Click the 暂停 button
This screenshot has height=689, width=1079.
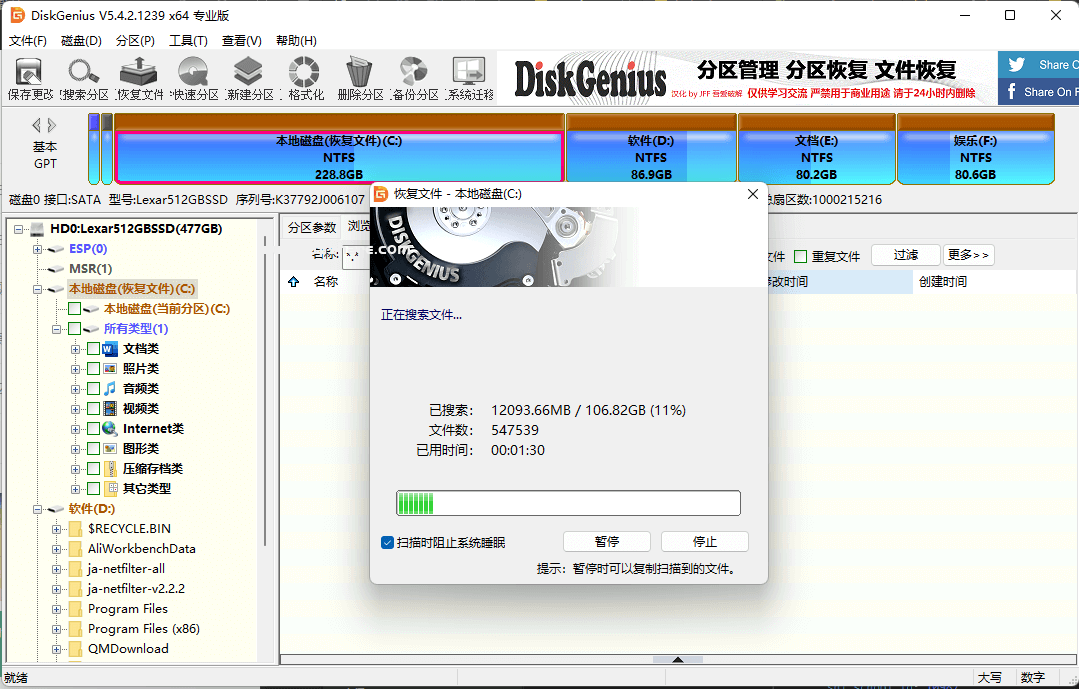click(606, 541)
